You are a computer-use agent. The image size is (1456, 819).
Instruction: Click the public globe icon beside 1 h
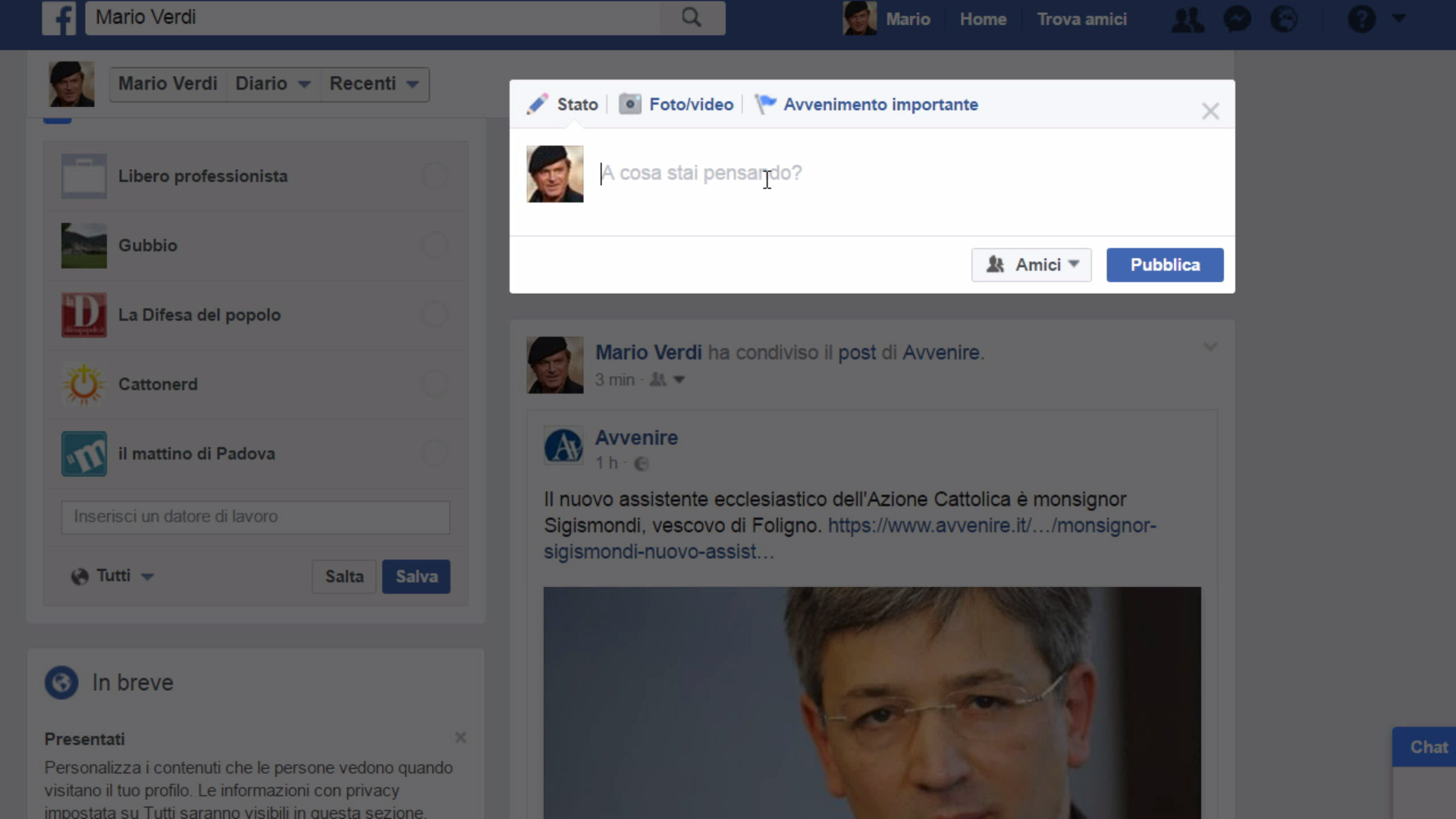tap(641, 463)
